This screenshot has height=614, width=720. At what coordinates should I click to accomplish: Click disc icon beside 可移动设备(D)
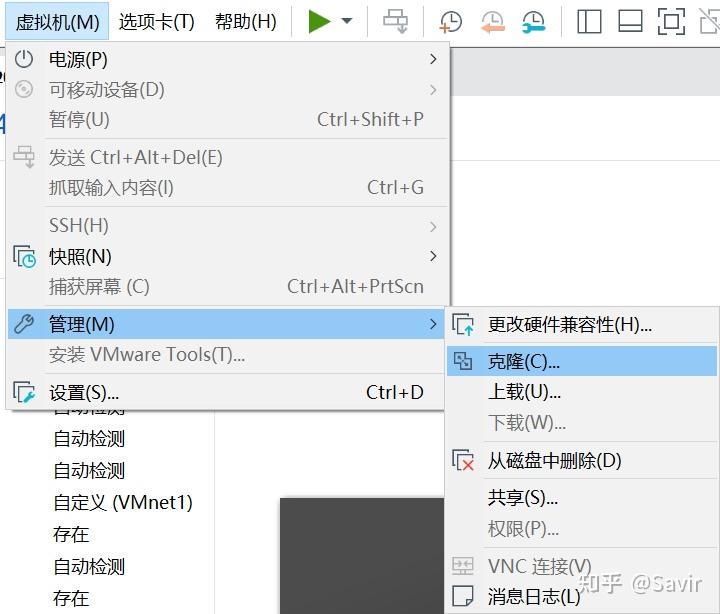24,89
